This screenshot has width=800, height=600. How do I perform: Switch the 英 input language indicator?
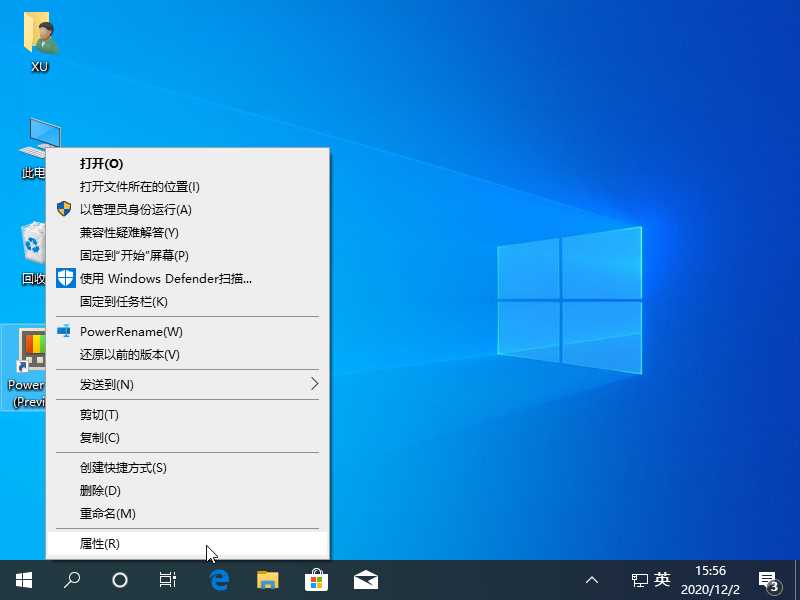662,579
